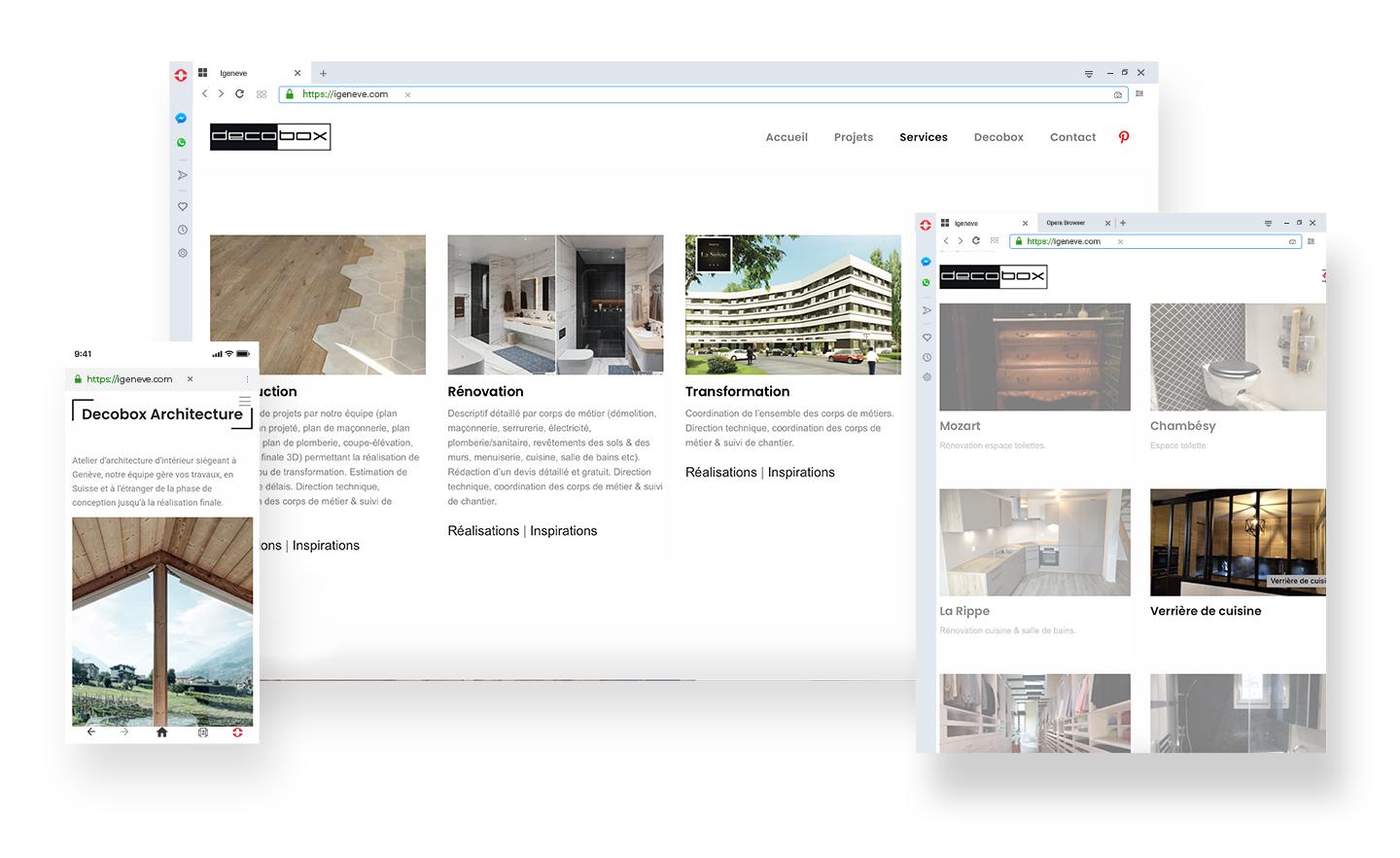Click the snapshot camera icon in main address bar
This screenshot has height=858, width=1400.
pyautogui.click(x=1118, y=95)
